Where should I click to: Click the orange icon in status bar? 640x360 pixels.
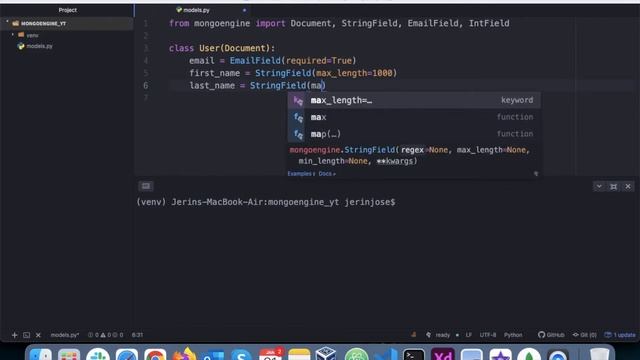tap(413, 335)
